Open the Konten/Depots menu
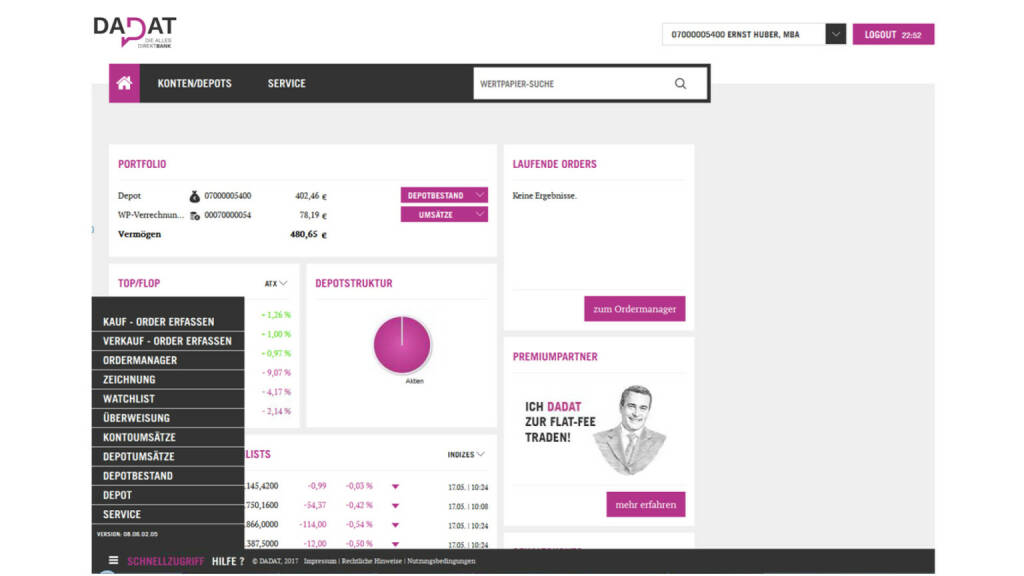The height and width of the screenshot is (576, 1024). [194, 83]
